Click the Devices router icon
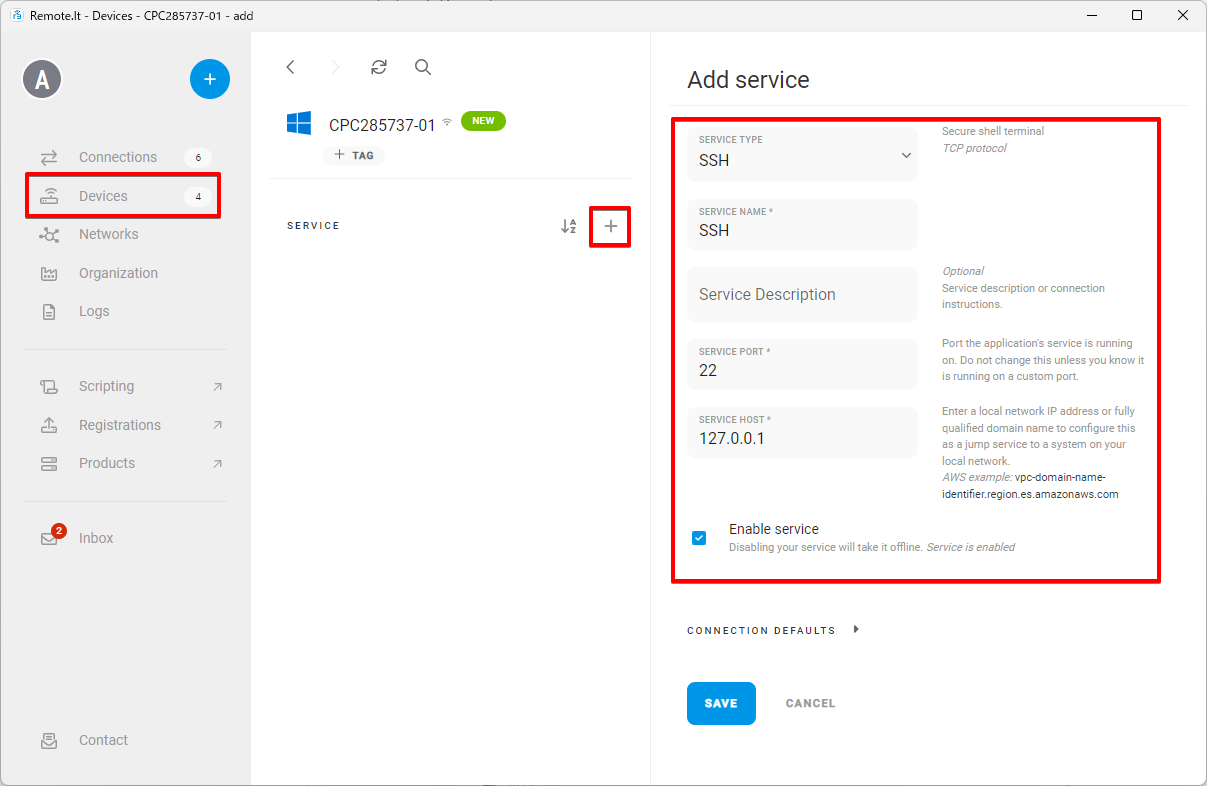The height and width of the screenshot is (786, 1207). [49, 196]
